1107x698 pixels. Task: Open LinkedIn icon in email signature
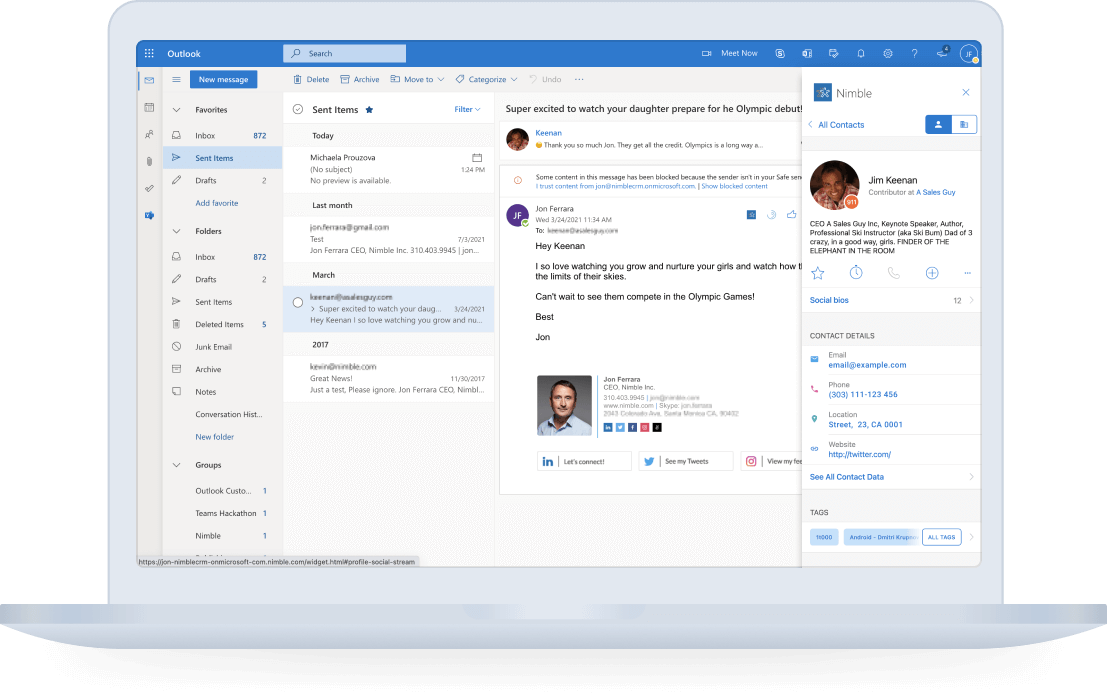click(608, 428)
